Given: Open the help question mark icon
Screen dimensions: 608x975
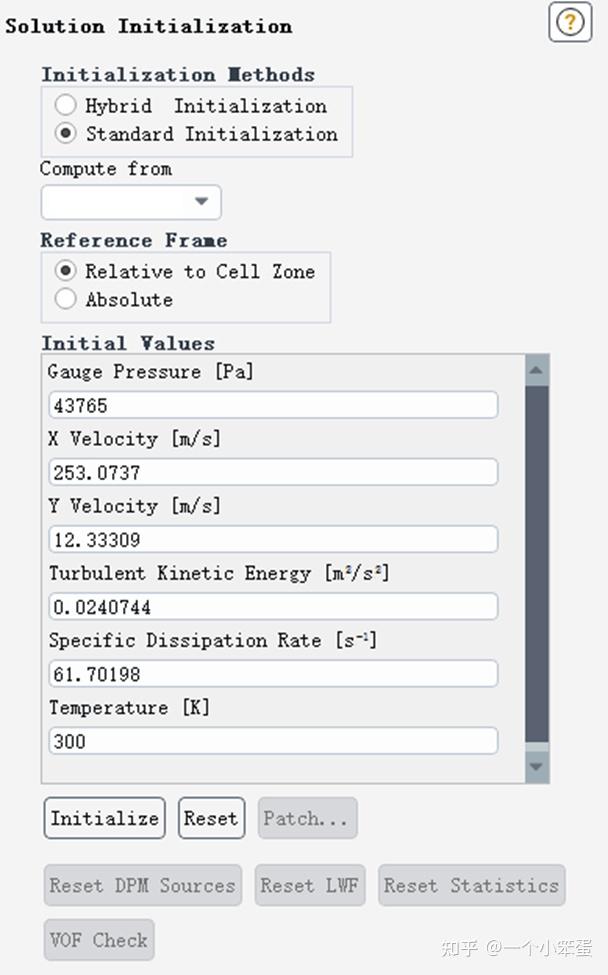Looking at the screenshot, I should click(x=570, y=23).
